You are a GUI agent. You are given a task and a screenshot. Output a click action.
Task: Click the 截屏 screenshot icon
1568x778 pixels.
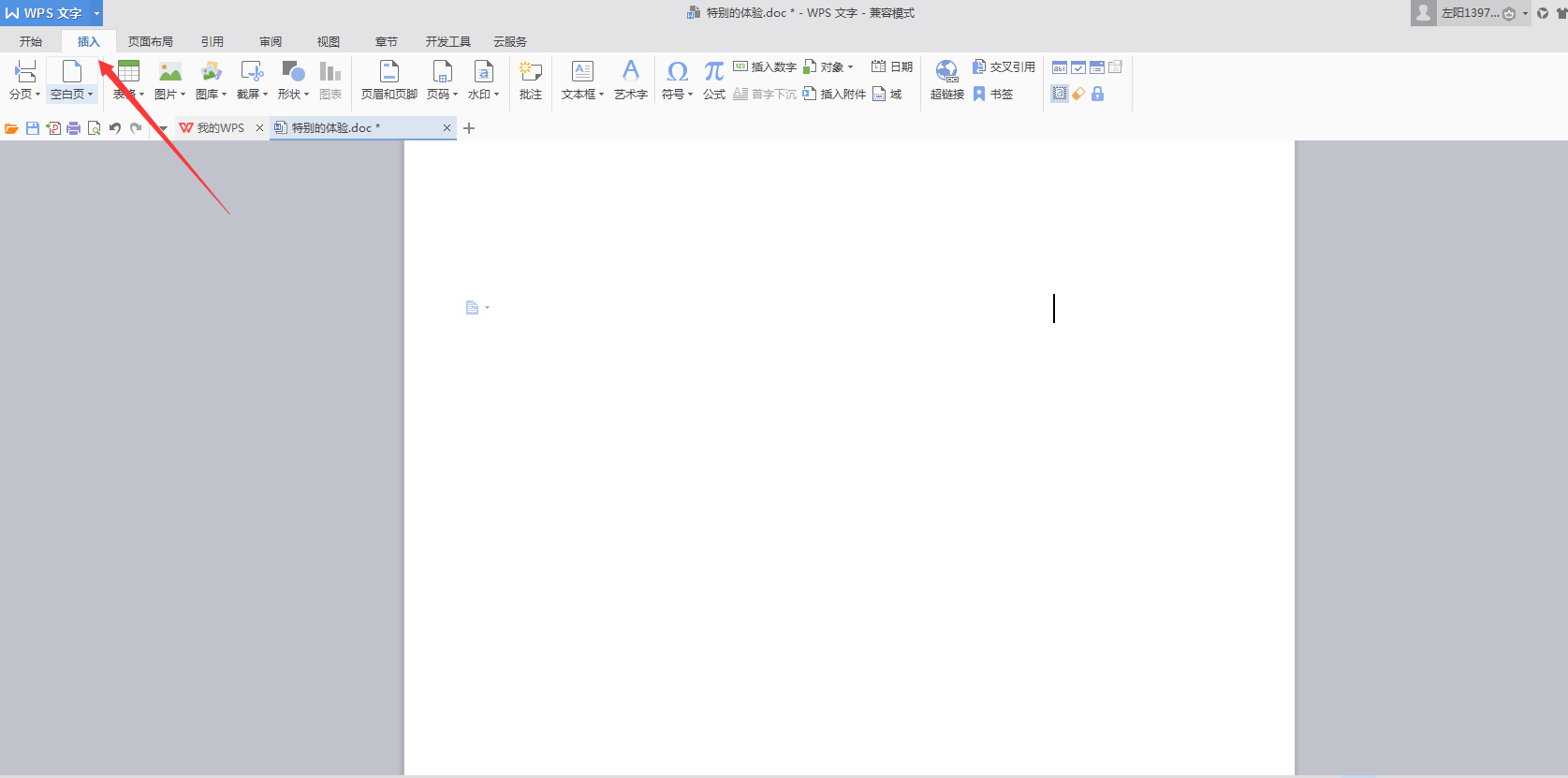coord(253,71)
